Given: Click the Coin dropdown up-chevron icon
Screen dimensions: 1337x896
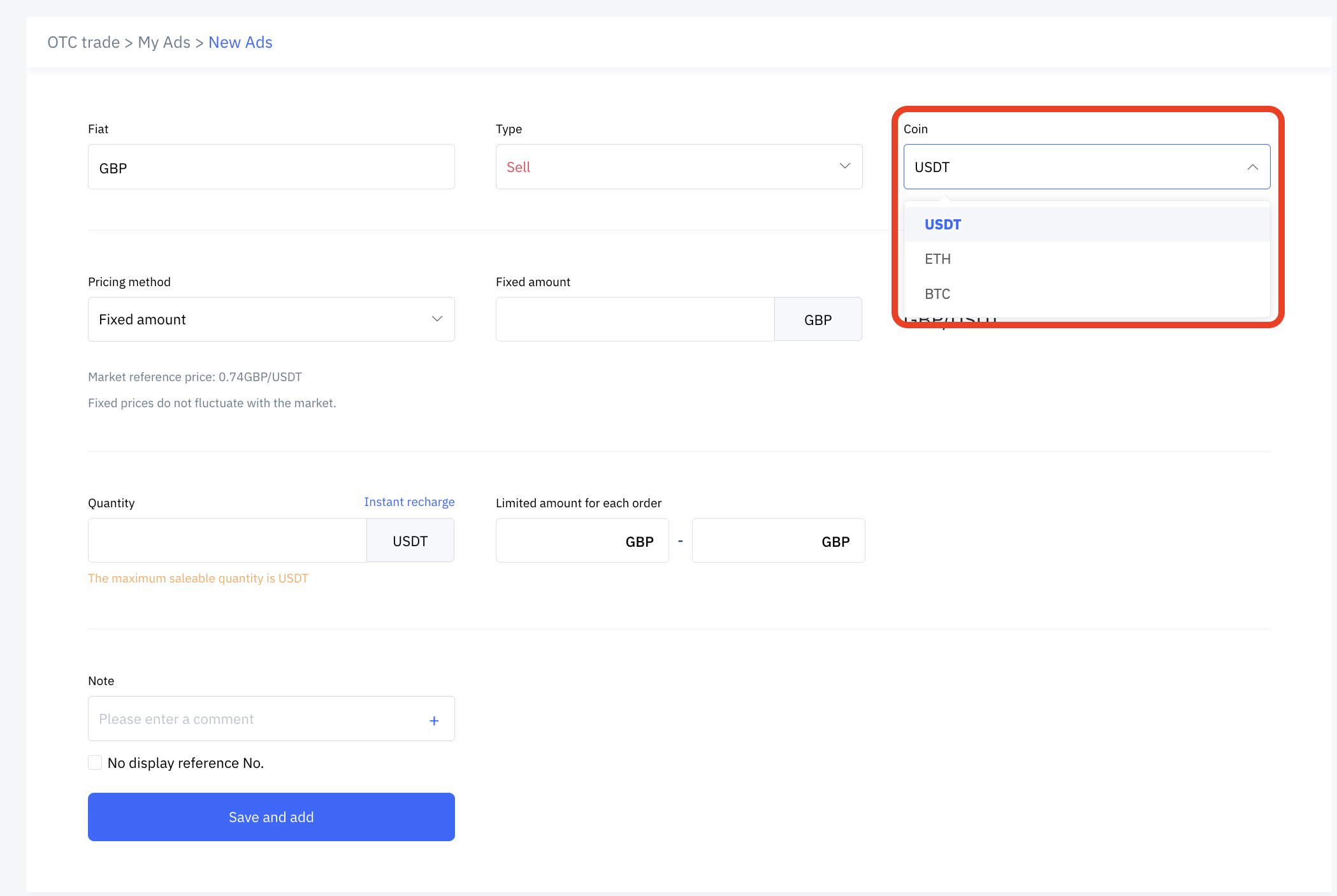Looking at the screenshot, I should [x=1252, y=167].
